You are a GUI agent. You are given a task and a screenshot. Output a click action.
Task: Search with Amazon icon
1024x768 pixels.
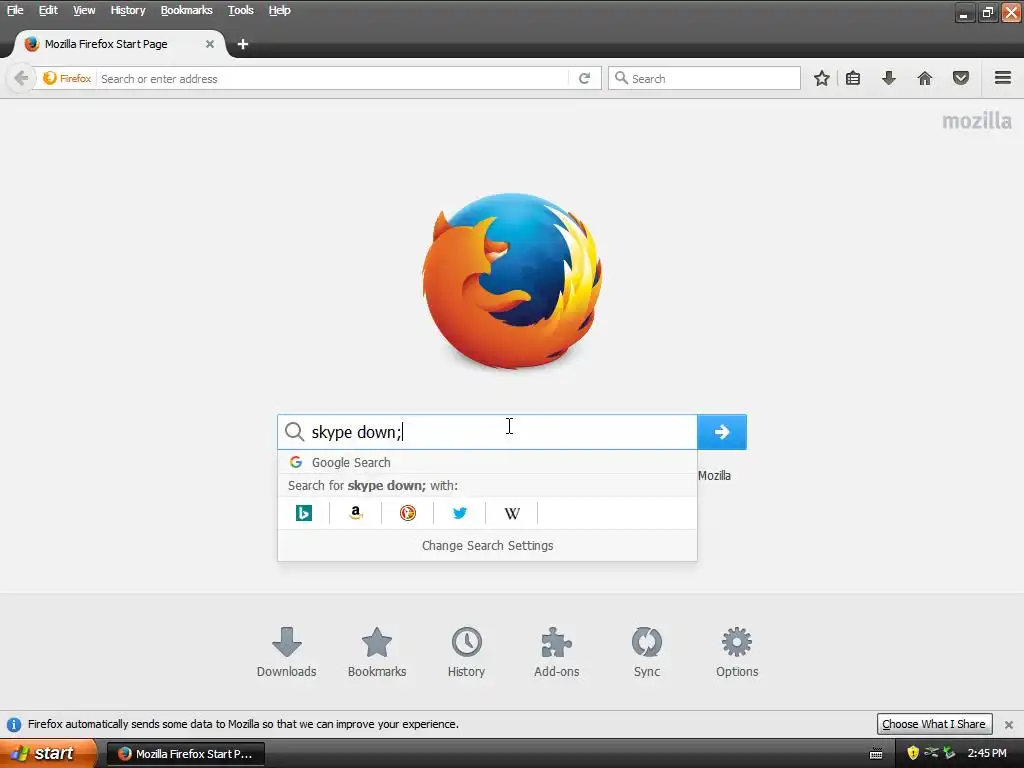click(355, 513)
